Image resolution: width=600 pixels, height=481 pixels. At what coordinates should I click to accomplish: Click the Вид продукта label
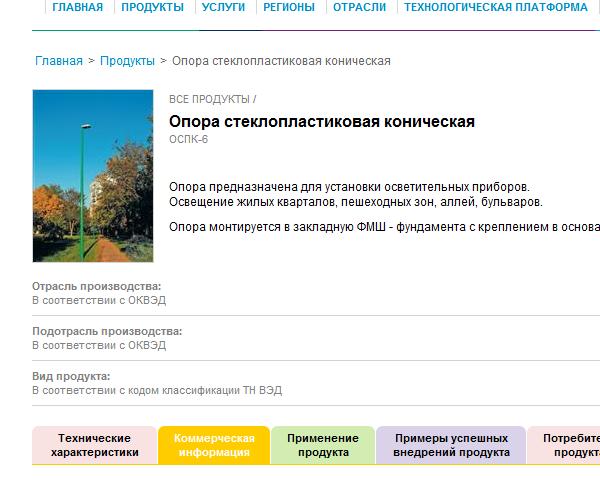coord(71,376)
